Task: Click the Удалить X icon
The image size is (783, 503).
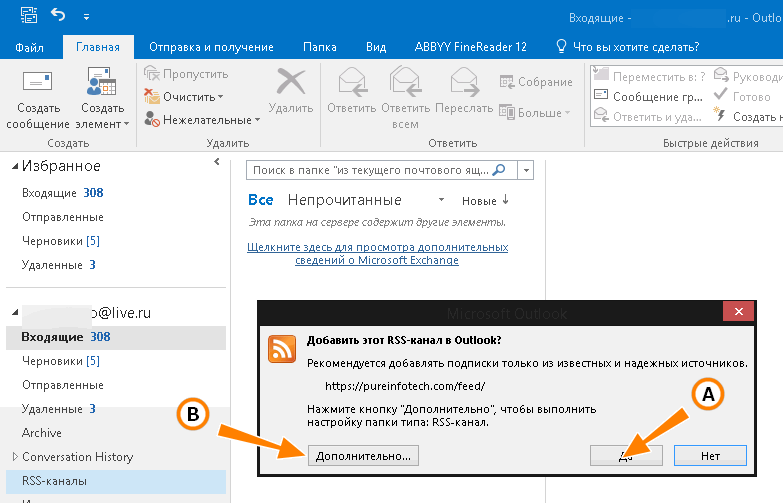Action: pyautogui.click(x=291, y=81)
